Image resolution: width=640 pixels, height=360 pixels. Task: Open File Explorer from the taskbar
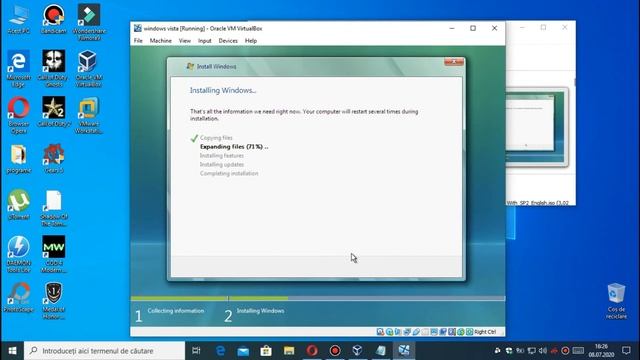pos(289,351)
